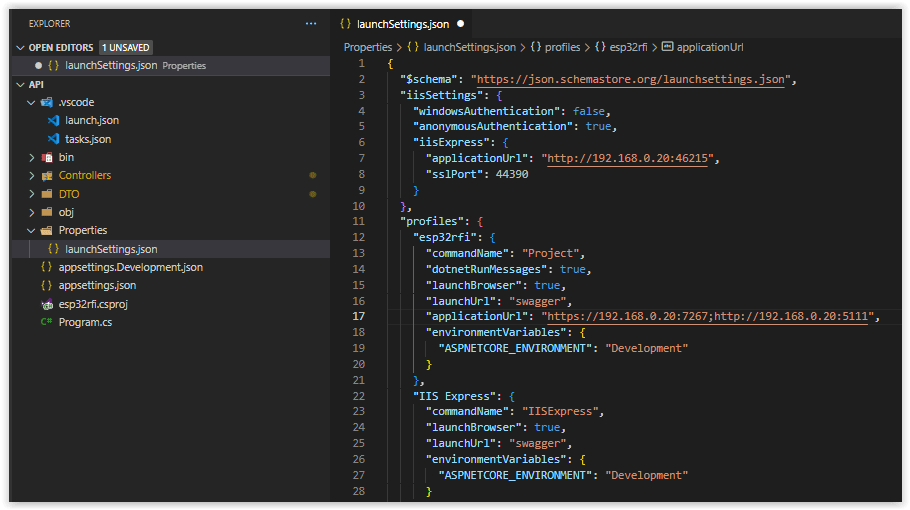Click the Properties folder icon
Viewport: 910px width, 510px height.
coord(47,230)
